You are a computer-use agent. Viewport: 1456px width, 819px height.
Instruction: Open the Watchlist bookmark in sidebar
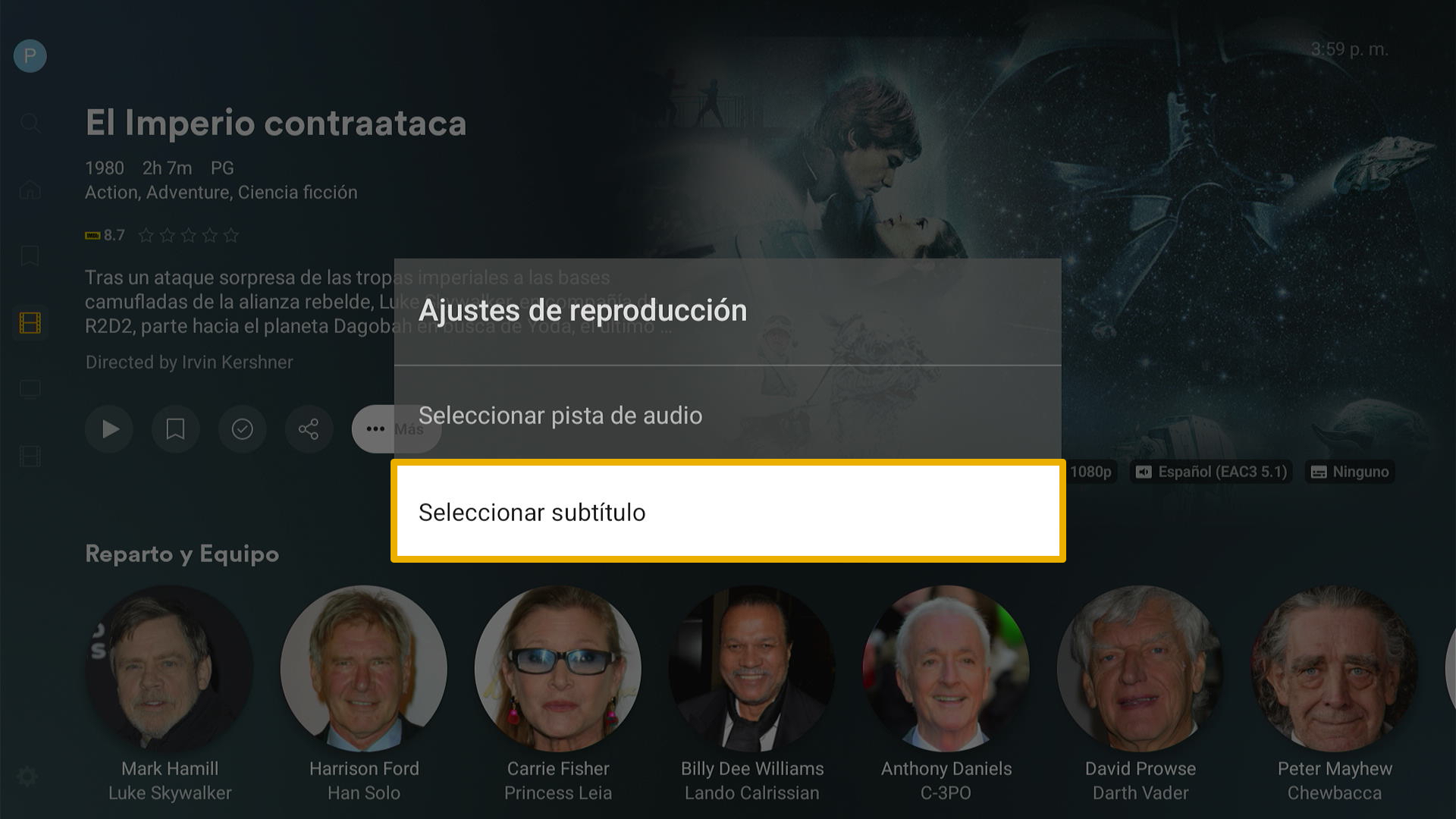pyautogui.click(x=30, y=256)
